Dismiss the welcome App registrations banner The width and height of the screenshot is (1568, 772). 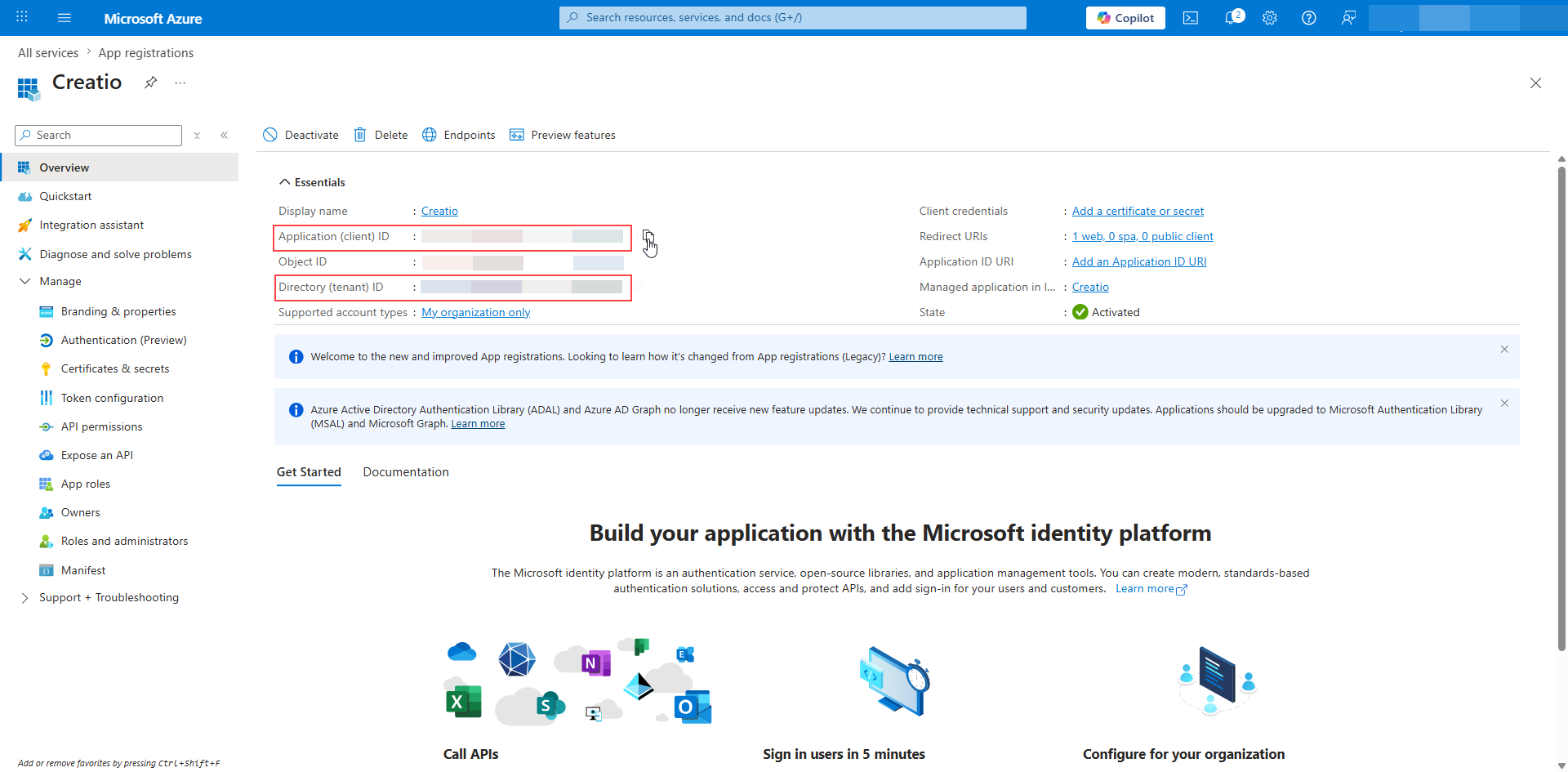click(1504, 350)
